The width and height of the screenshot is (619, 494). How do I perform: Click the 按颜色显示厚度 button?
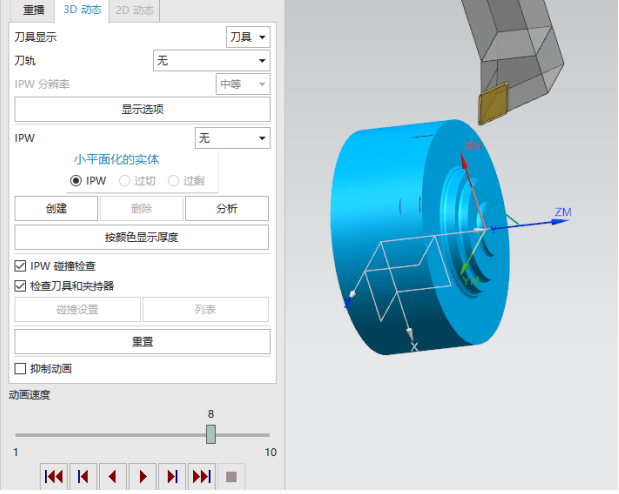coord(142,237)
